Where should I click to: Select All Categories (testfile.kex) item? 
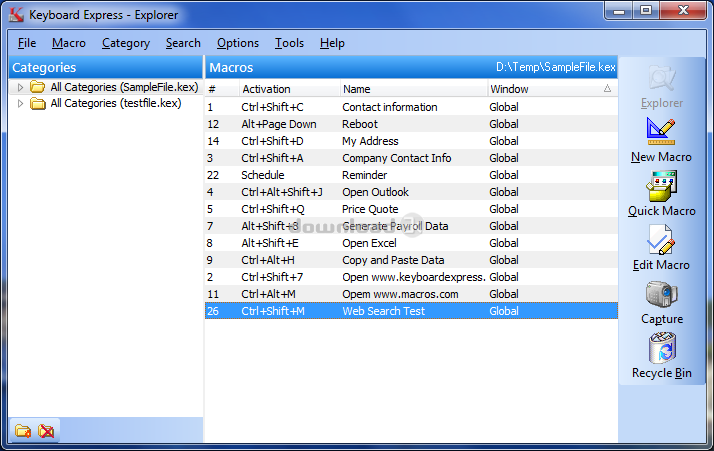[116, 103]
